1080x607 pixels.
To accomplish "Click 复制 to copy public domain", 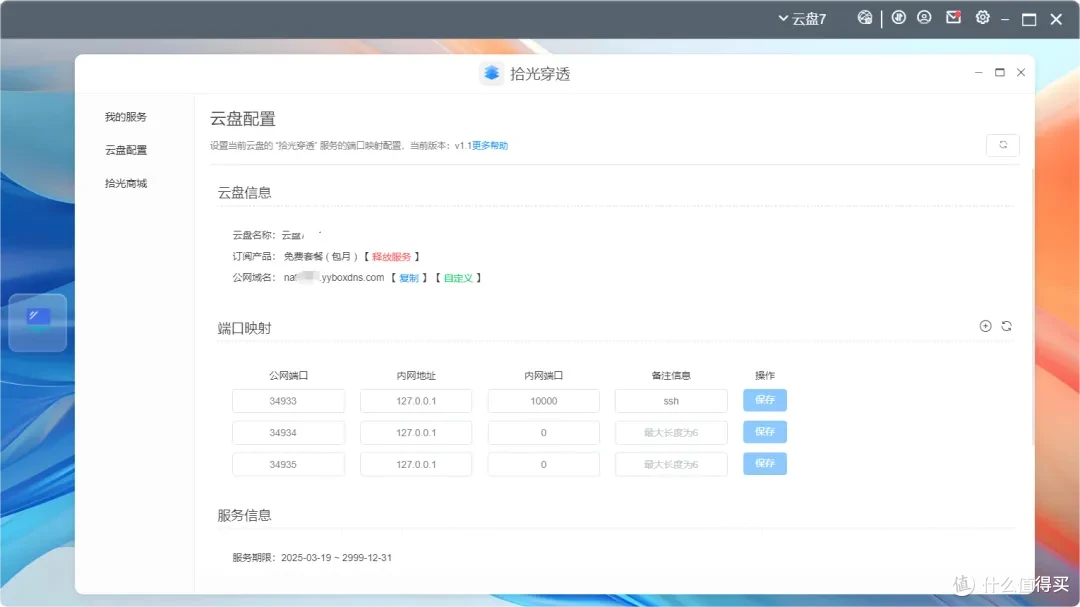I will 408,278.
